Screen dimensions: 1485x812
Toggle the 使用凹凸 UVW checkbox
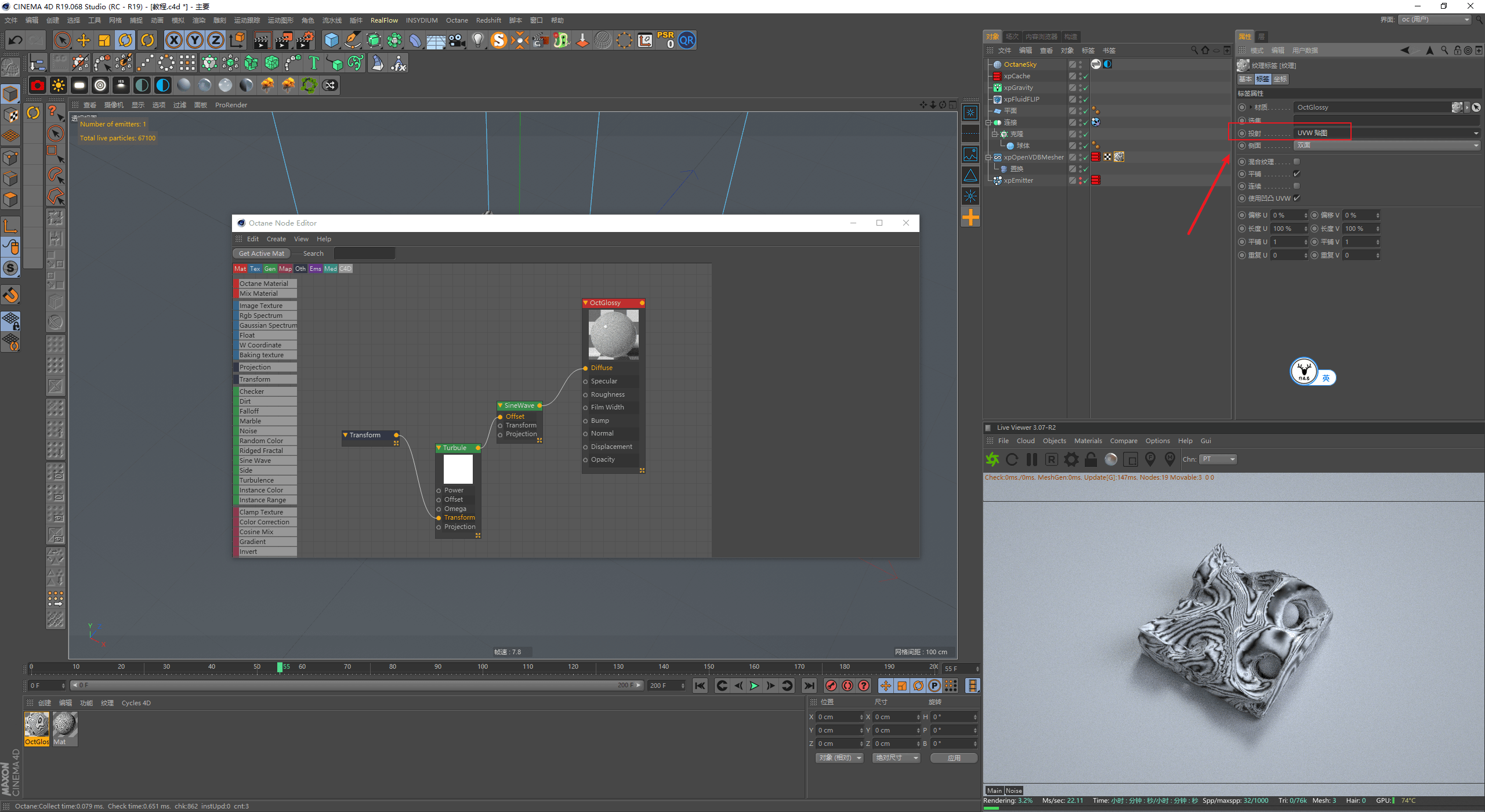pos(1297,198)
